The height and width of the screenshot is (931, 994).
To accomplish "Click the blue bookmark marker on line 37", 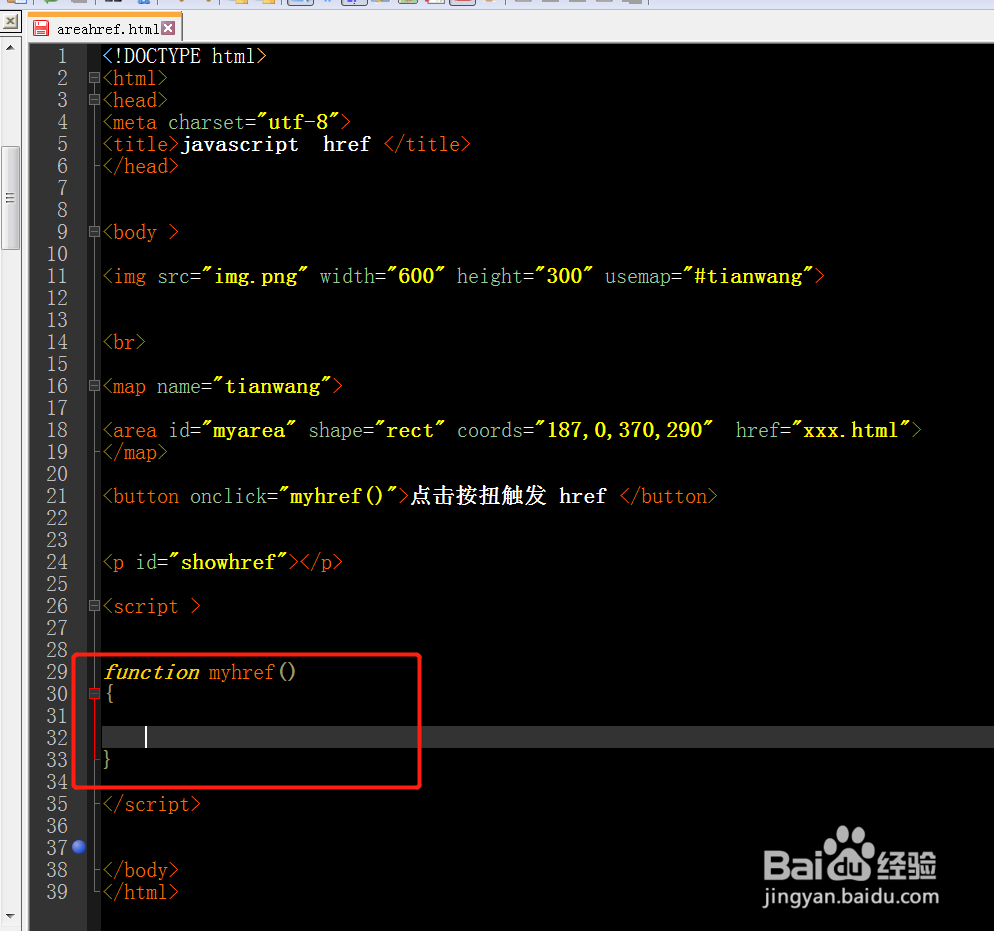I will tap(79, 847).
